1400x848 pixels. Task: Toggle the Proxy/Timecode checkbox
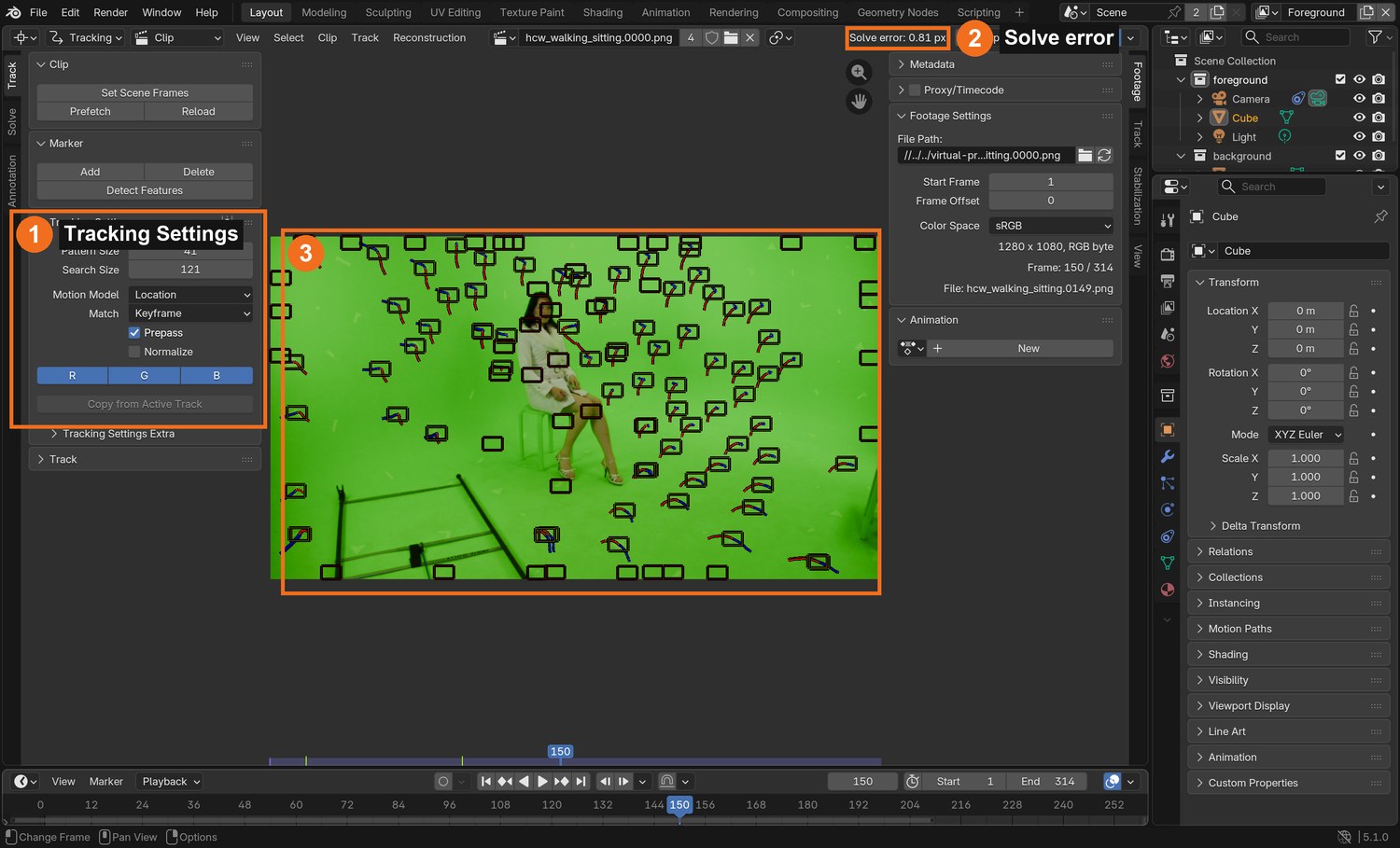point(915,90)
